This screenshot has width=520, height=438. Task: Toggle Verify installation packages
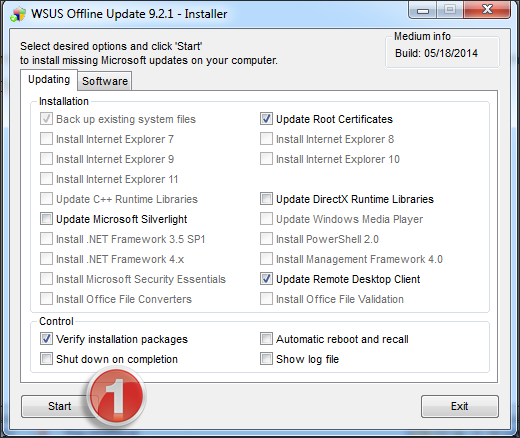pyautogui.click(x=46, y=339)
